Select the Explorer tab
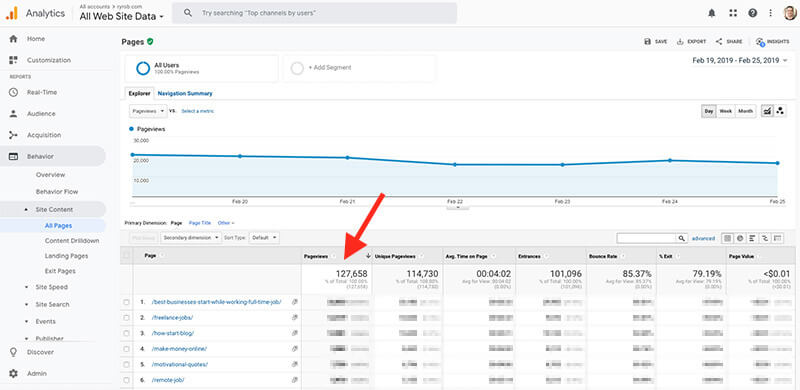Screen dimensions: 800x390 (139, 93)
